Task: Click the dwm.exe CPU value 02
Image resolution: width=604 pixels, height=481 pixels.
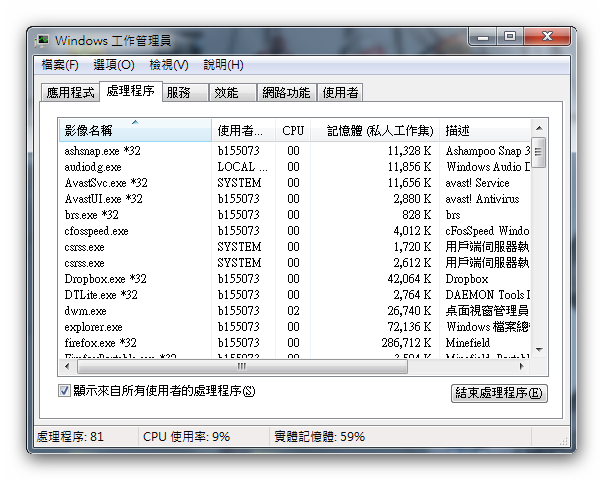Action: pyautogui.click(x=293, y=310)
